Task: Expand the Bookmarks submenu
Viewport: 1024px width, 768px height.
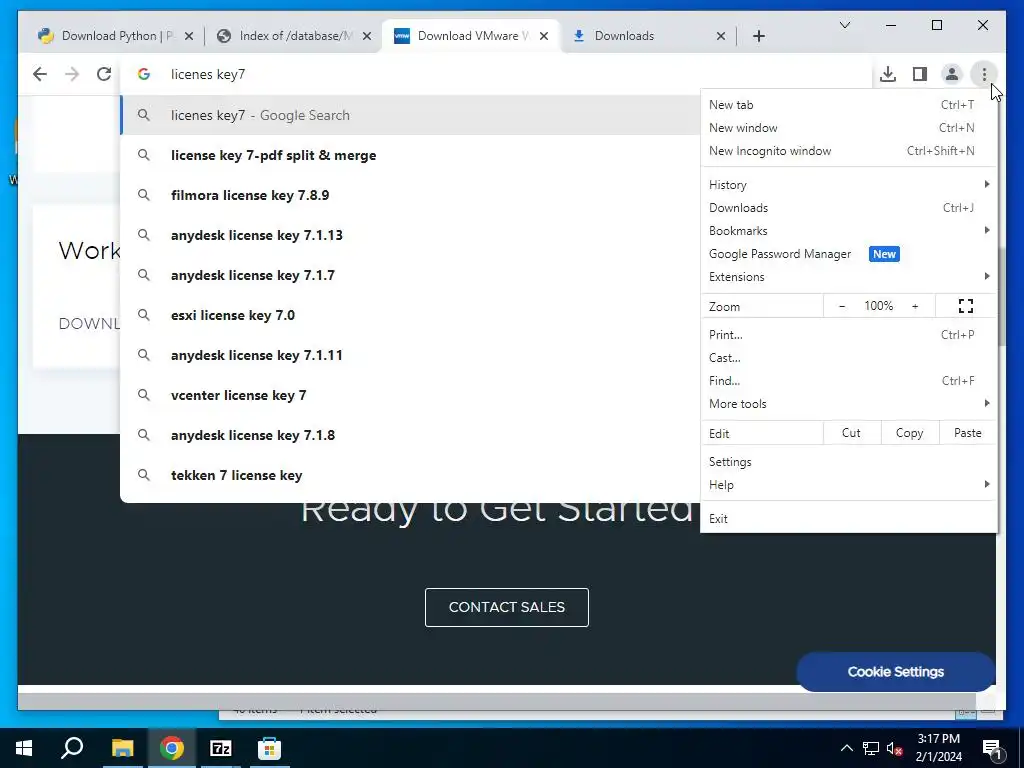Action: tap(848, 231)
